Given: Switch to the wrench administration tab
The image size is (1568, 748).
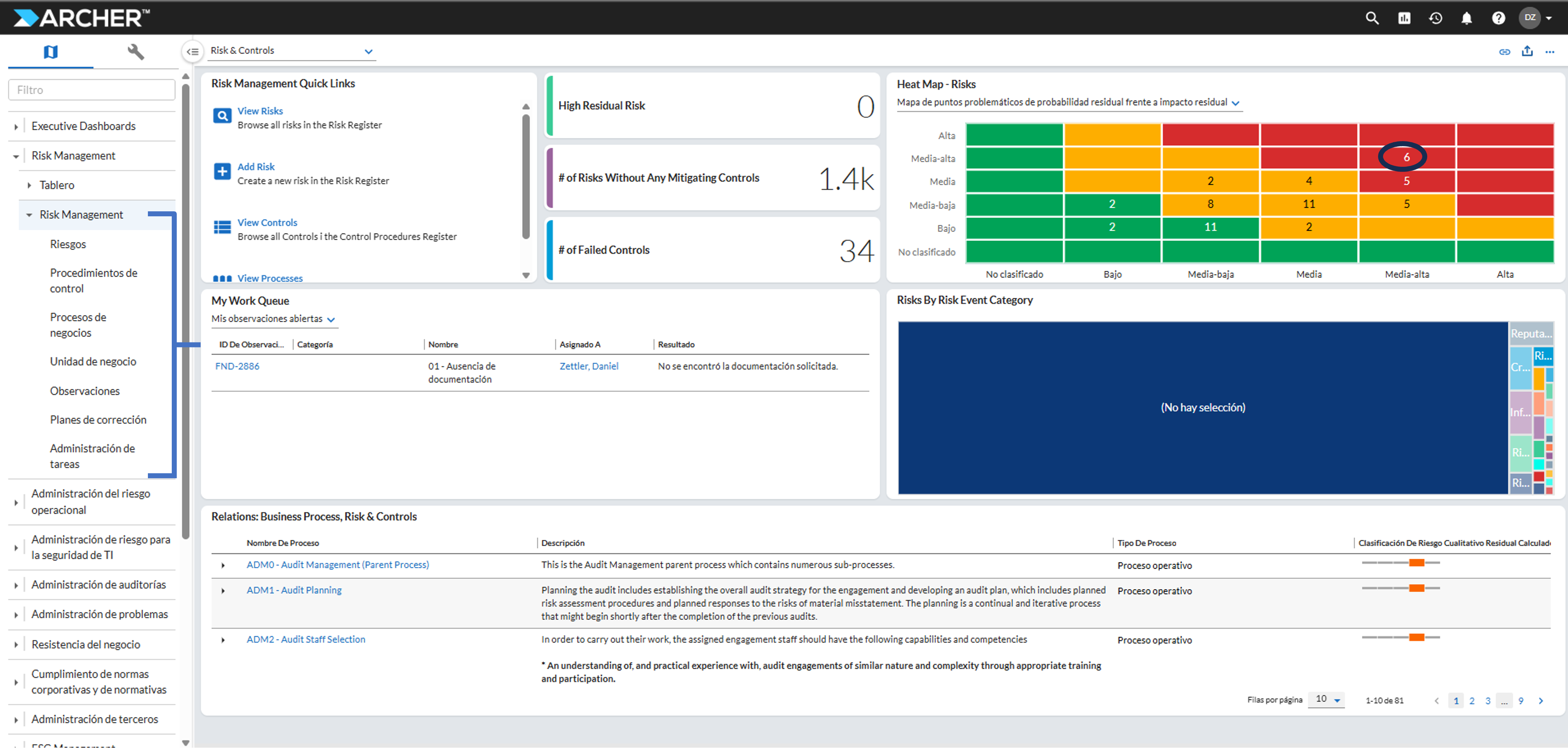Looking at the screenshot, I should click(x=135, y=52).
